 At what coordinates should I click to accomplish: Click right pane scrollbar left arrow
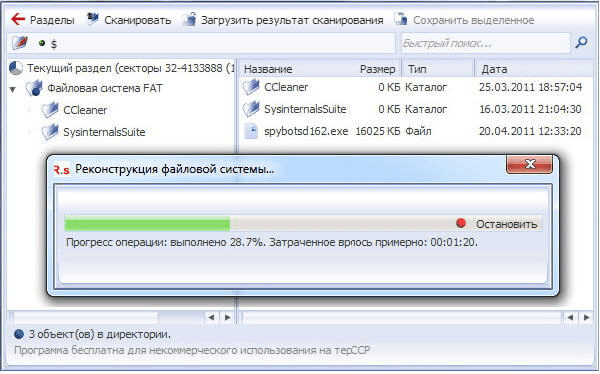pos(570,317)
